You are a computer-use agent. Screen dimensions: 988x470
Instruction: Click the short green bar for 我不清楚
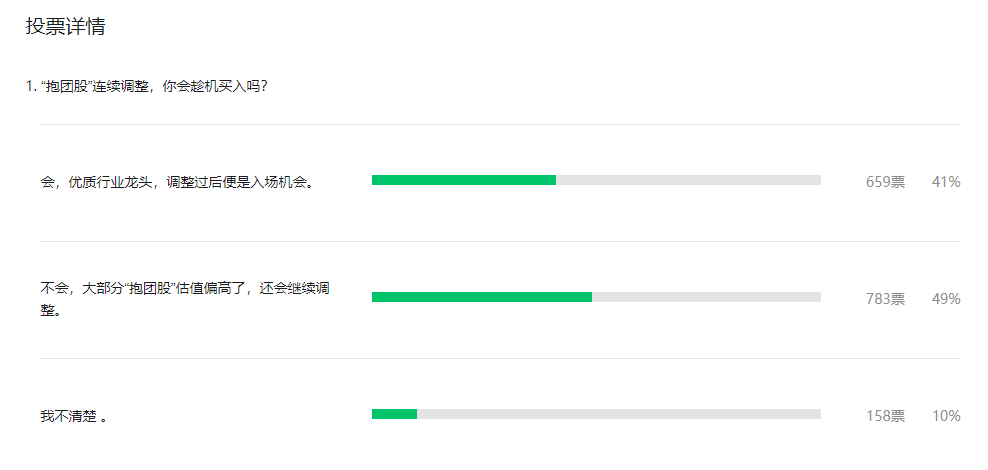tap(394, 414)
